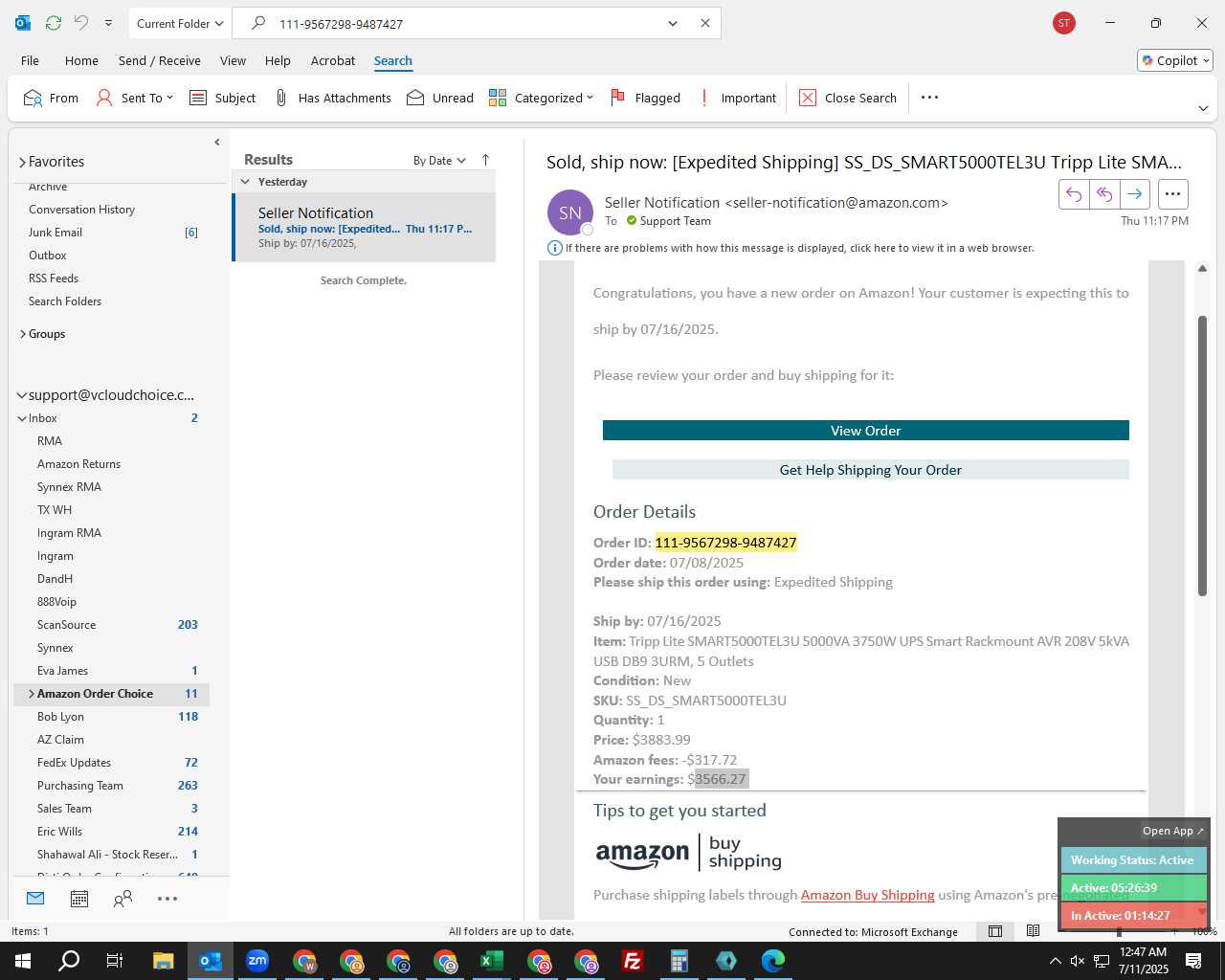Click the Send/Receive All Folders sync icon
Image resolution: width=1225 pixels, height=980 pixels.
click(54, 23)
